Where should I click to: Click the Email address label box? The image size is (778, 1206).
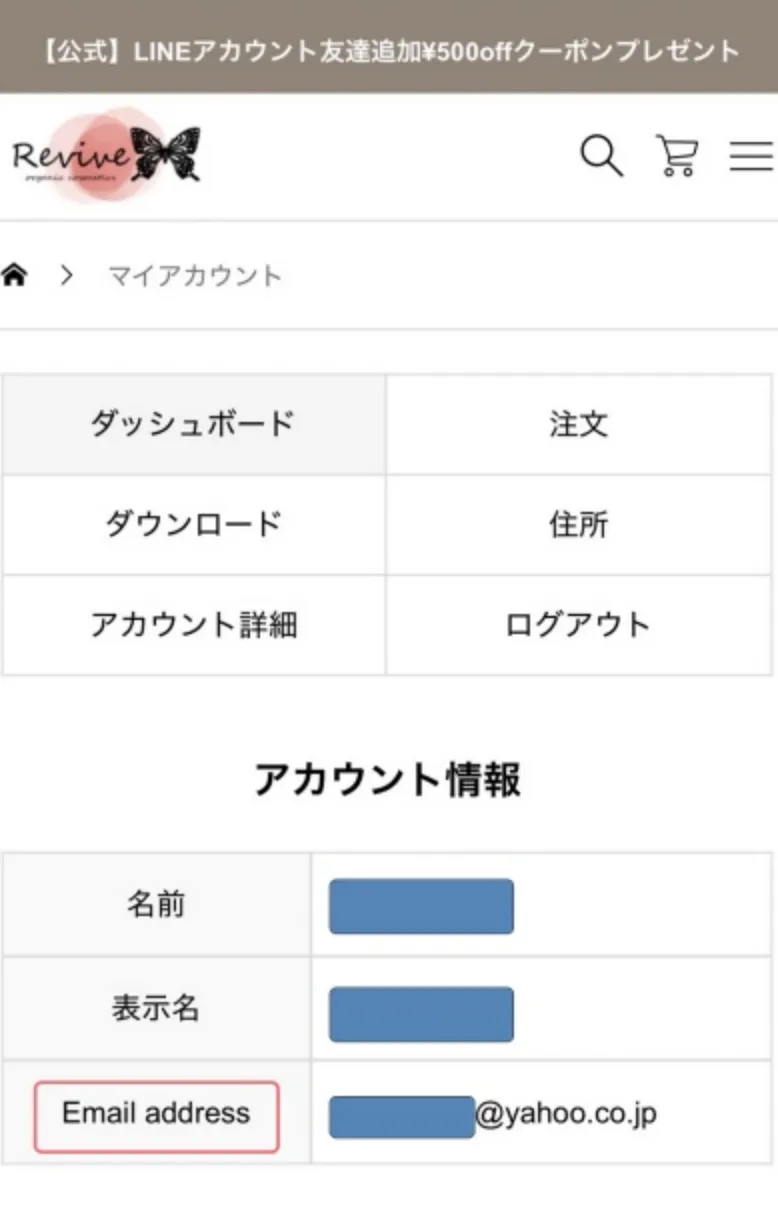tap(156, 1114)
